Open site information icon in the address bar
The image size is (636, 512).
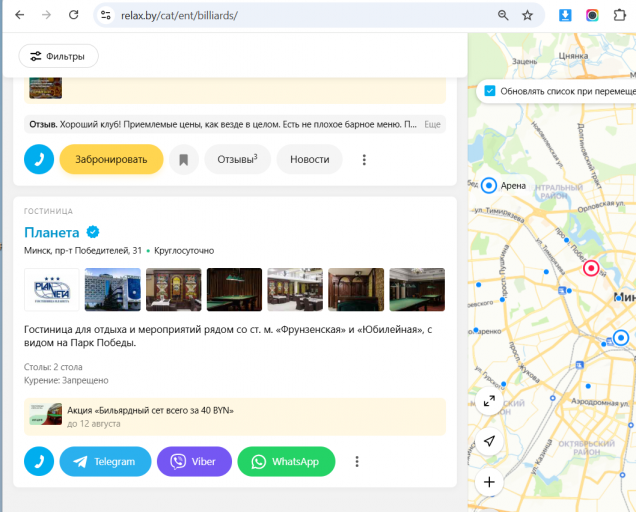click(x=106, y=15)
